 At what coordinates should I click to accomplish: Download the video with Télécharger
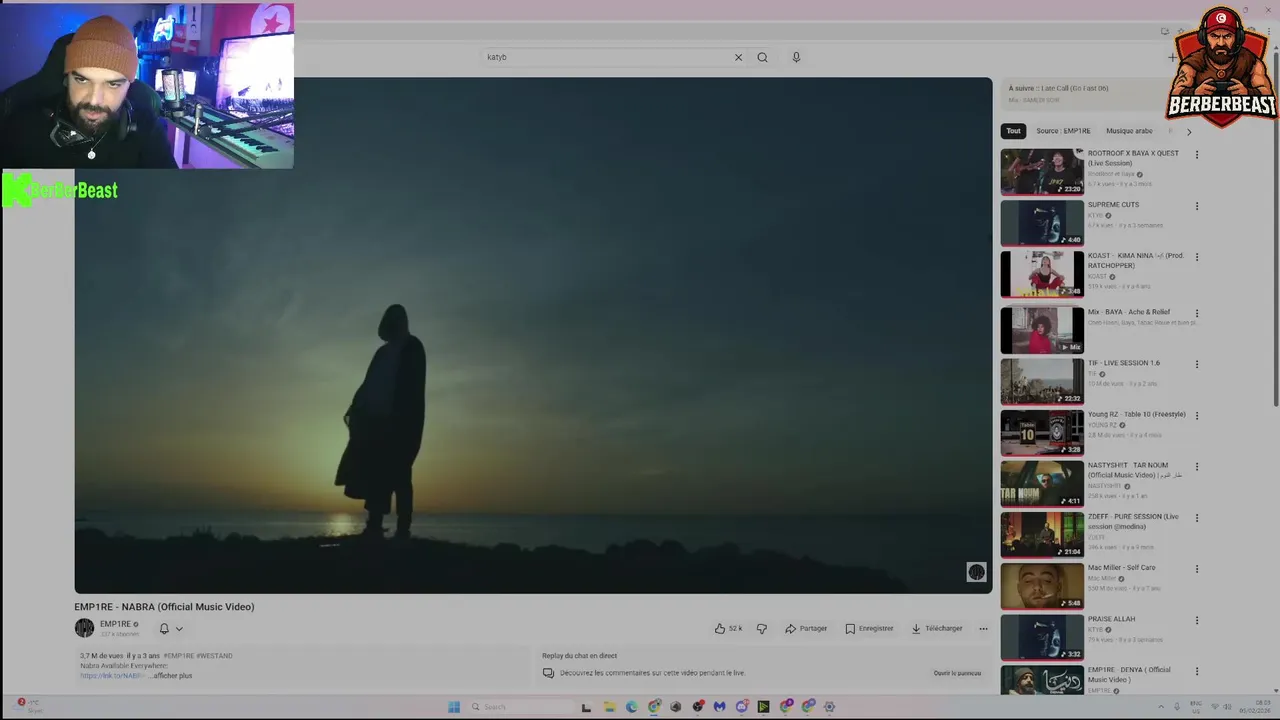point(937,629)
